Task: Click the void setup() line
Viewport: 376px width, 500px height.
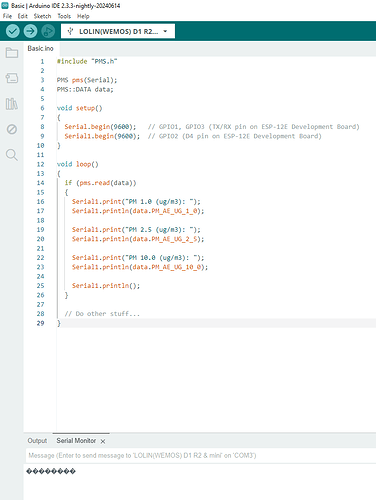Action: (x=79, y=108)
